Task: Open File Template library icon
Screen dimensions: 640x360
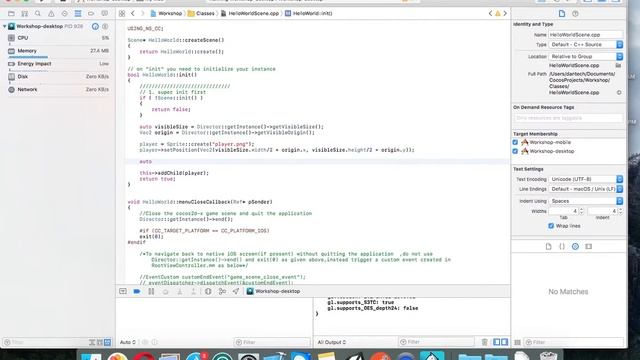Action: click(548, 247)
